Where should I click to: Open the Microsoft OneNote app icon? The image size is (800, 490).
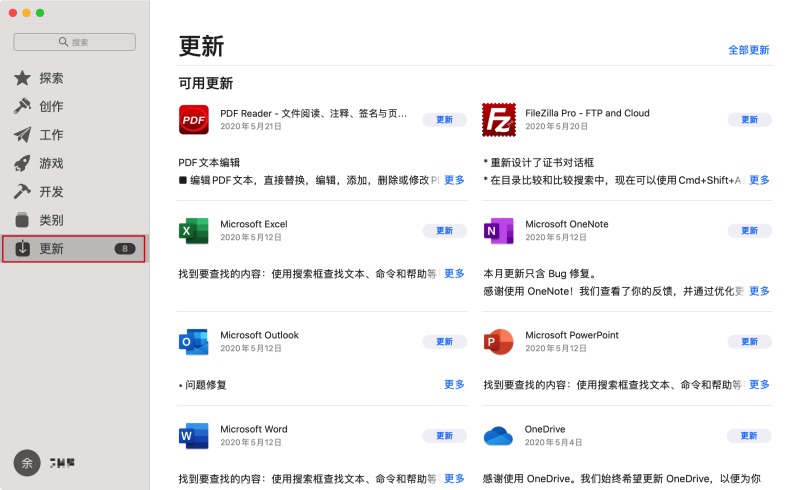[x=498, y=231]
